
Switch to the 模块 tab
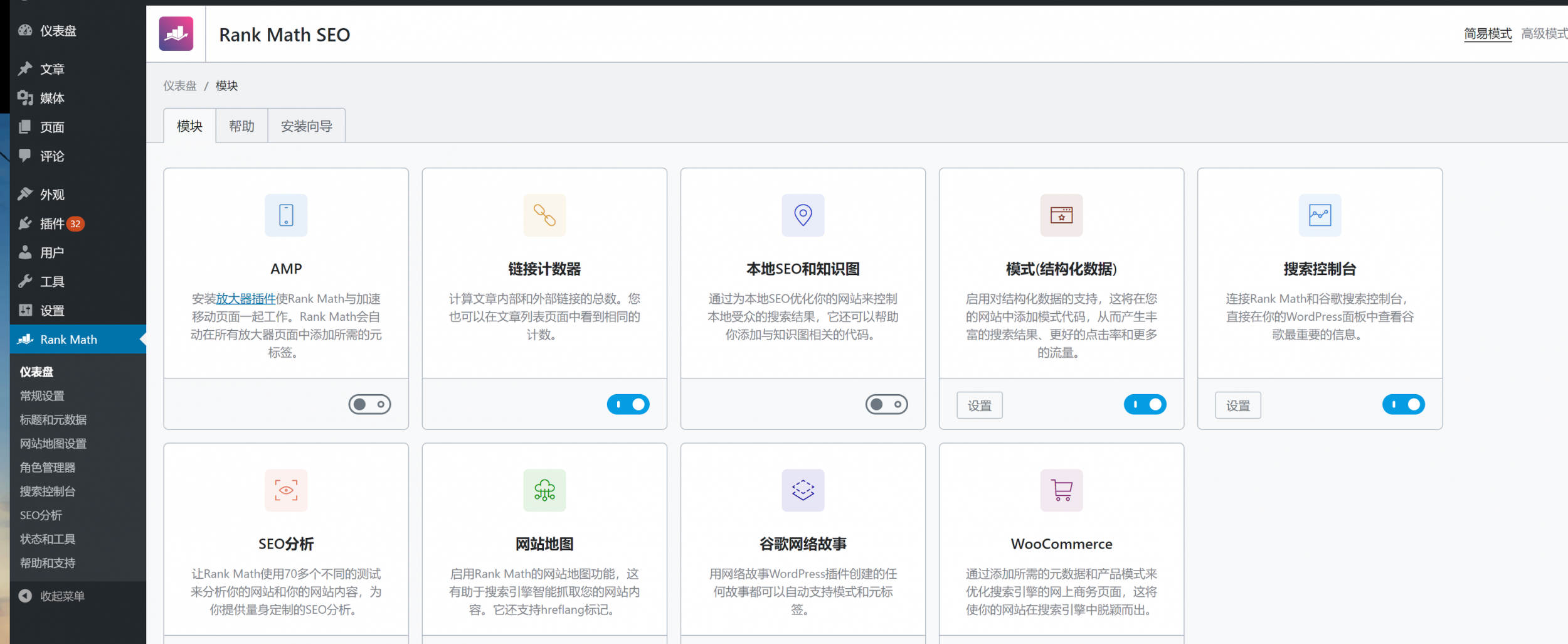tap(190, 126)
